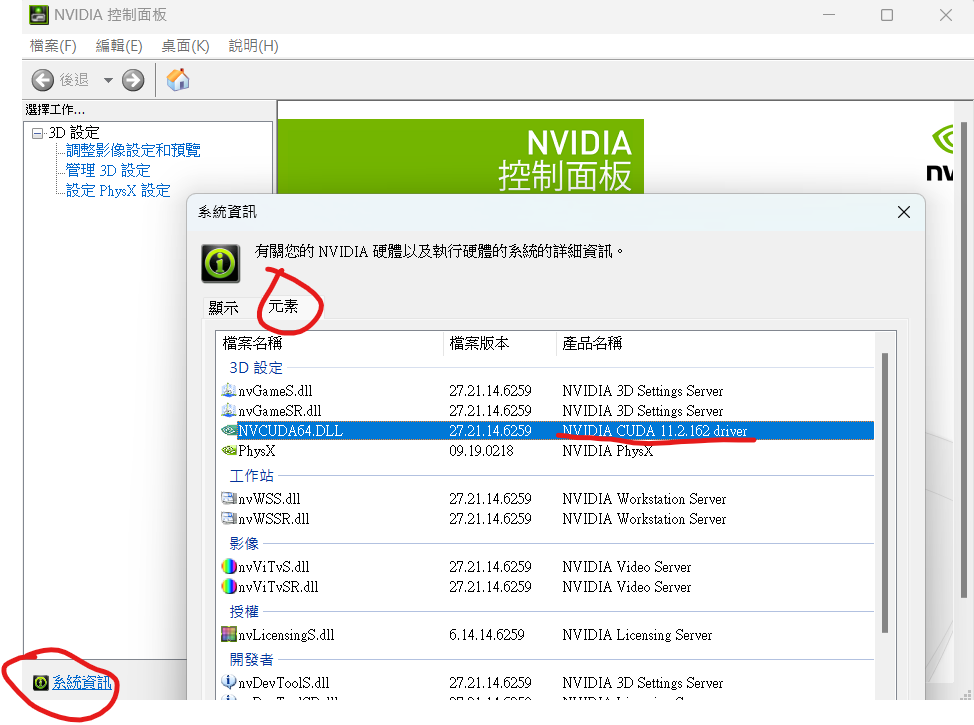The height and width of the screenshot is (725, 974).
Task: Open the 編輯(E) menu
Action: click(119, 46)
